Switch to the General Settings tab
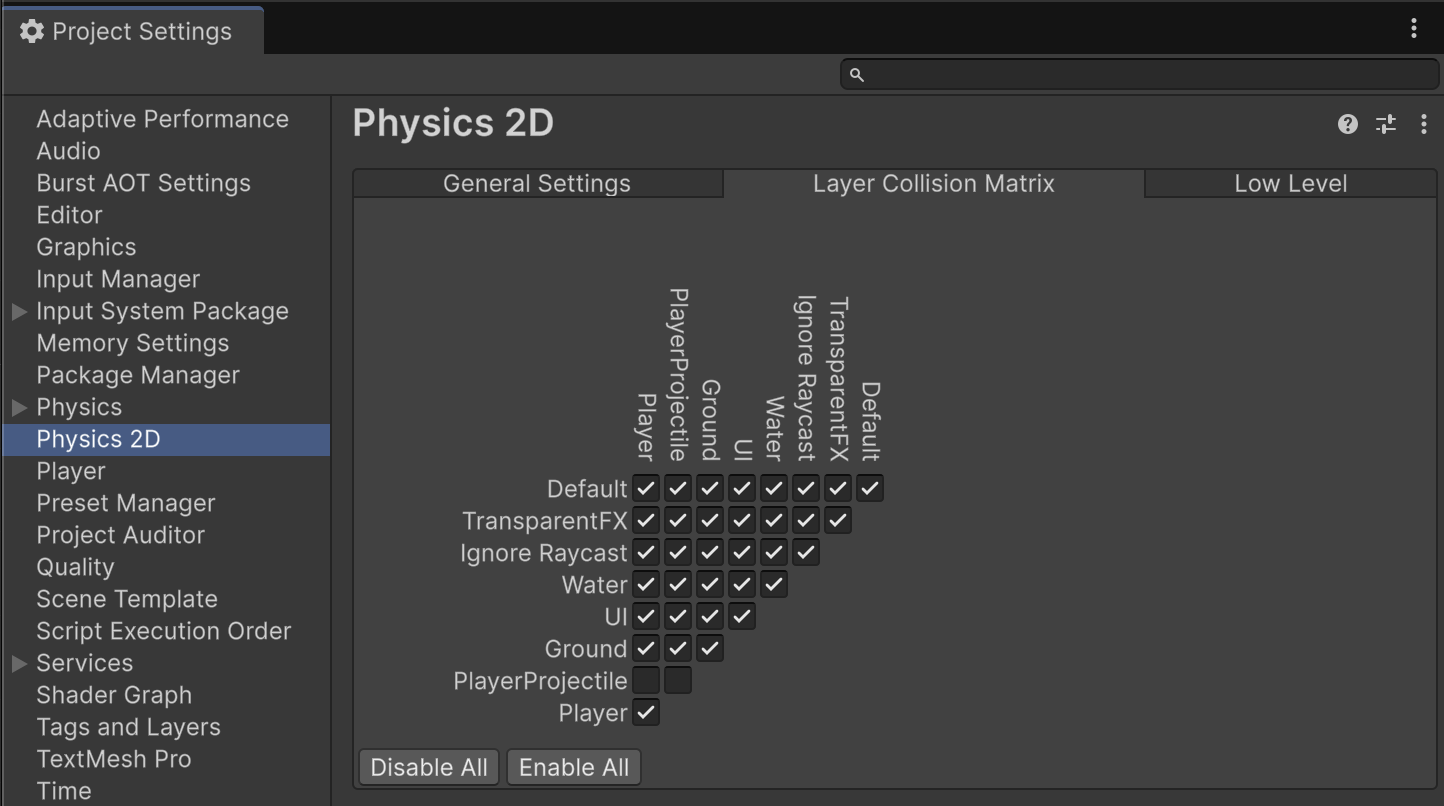1444x806 pixels. [x=538, y=184]
